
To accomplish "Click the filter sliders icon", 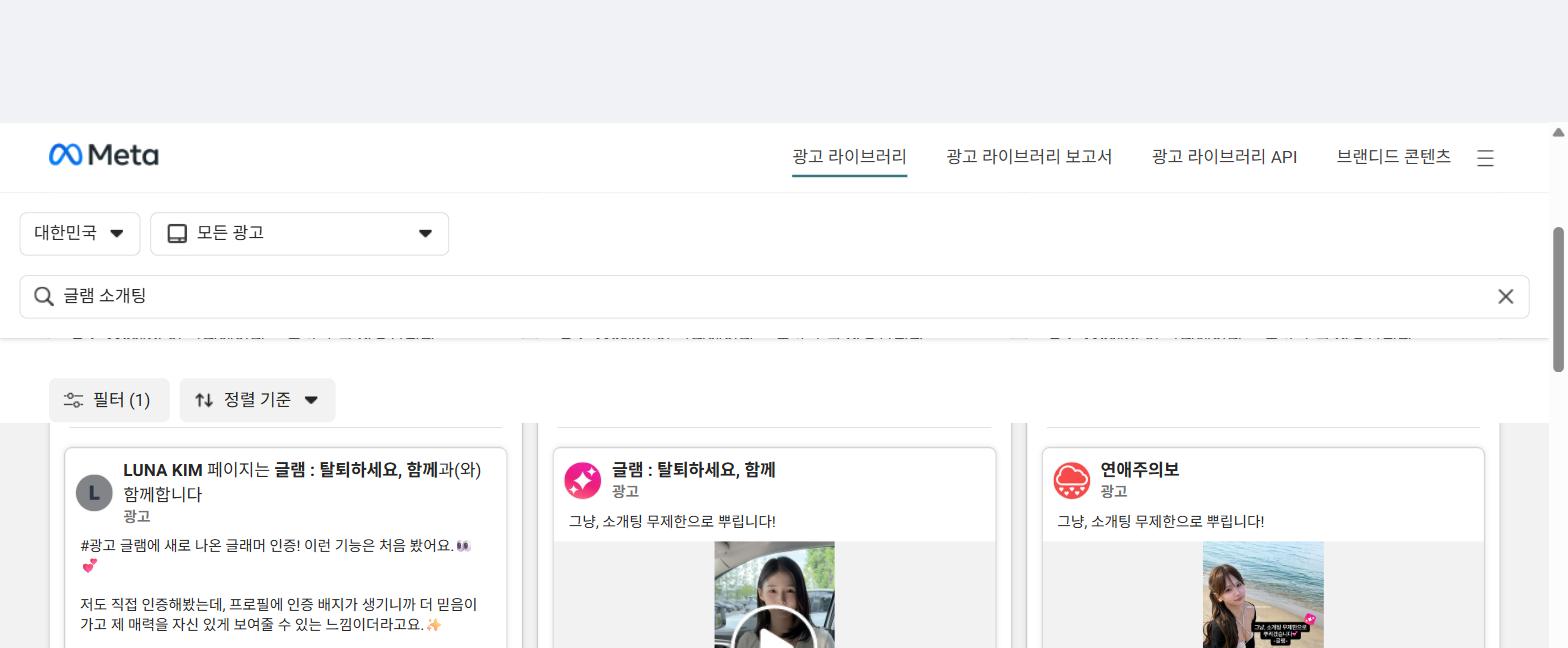I will click(x=73, y=400).
